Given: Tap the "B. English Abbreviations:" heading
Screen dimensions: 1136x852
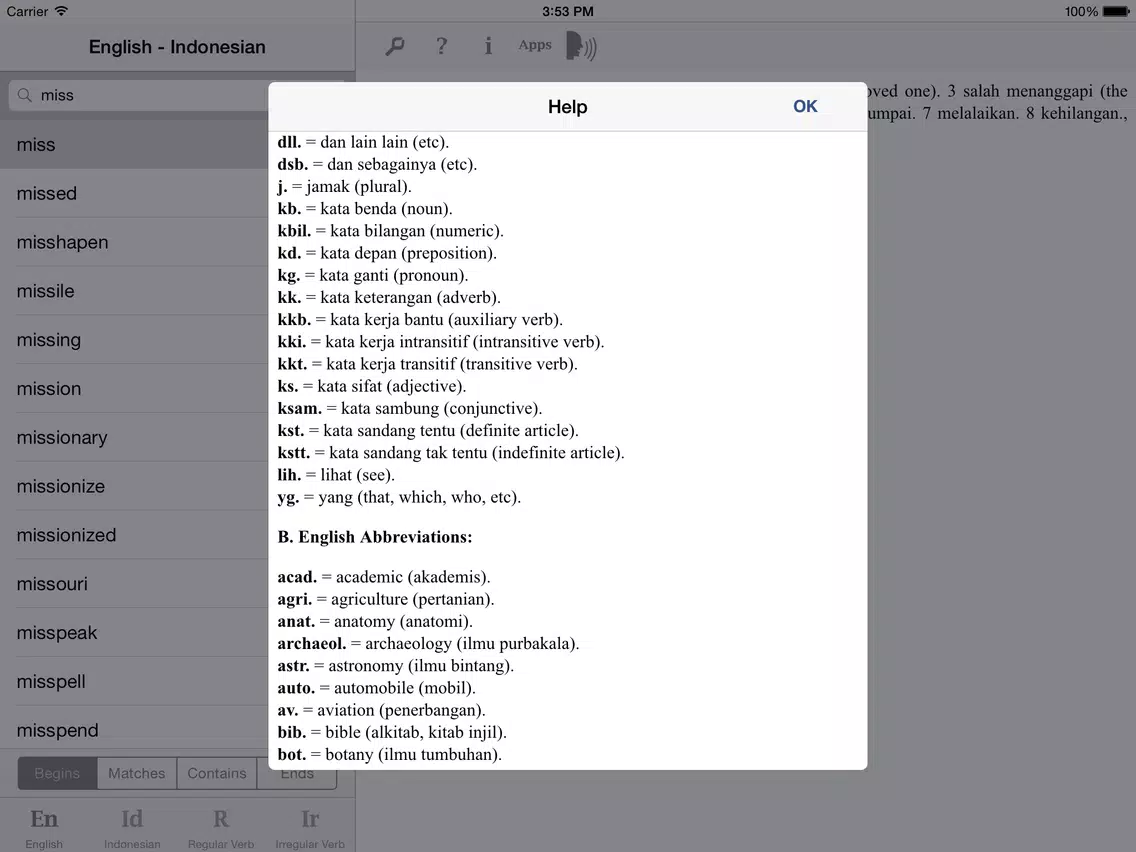Looking at the screenshot, I should [375, 537].
